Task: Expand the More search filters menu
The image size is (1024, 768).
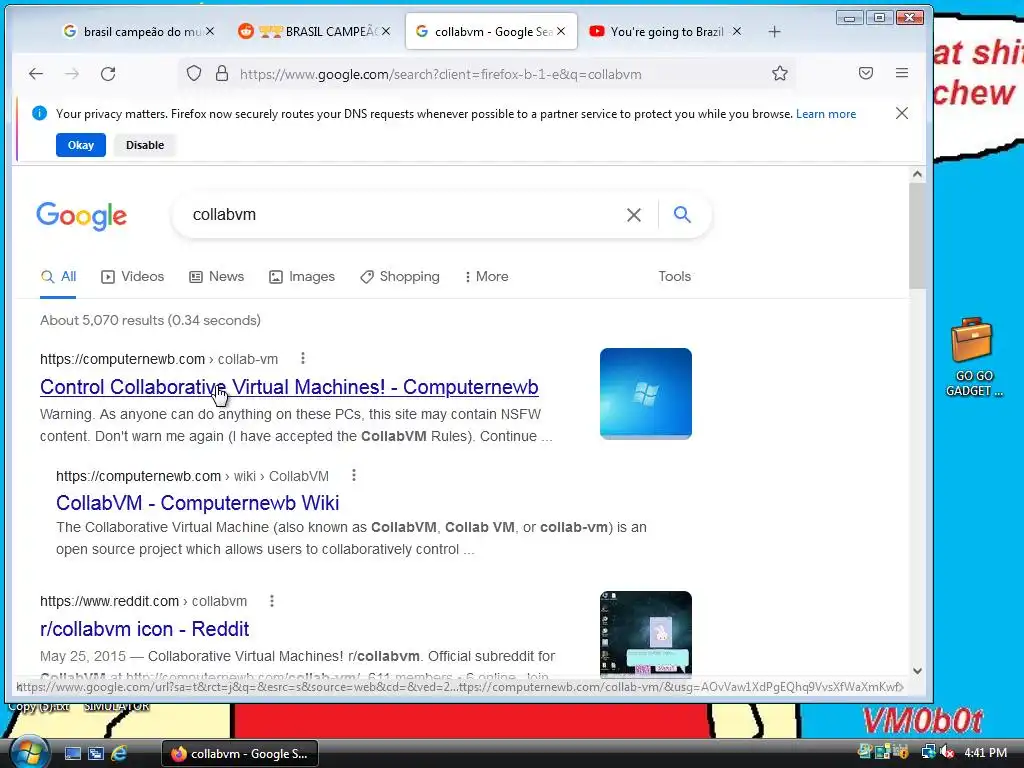Action: pyautogui.click(x=487, y=276)
